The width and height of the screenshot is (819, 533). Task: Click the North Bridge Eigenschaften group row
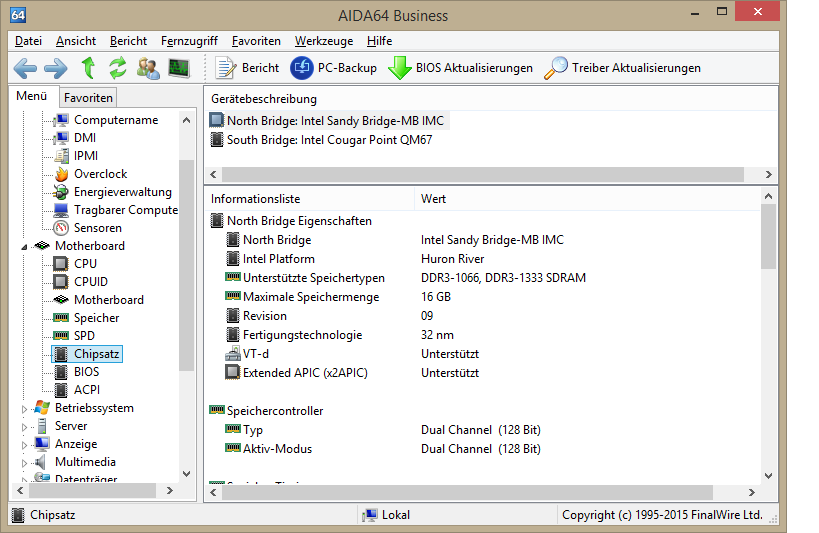coord(291,221)
